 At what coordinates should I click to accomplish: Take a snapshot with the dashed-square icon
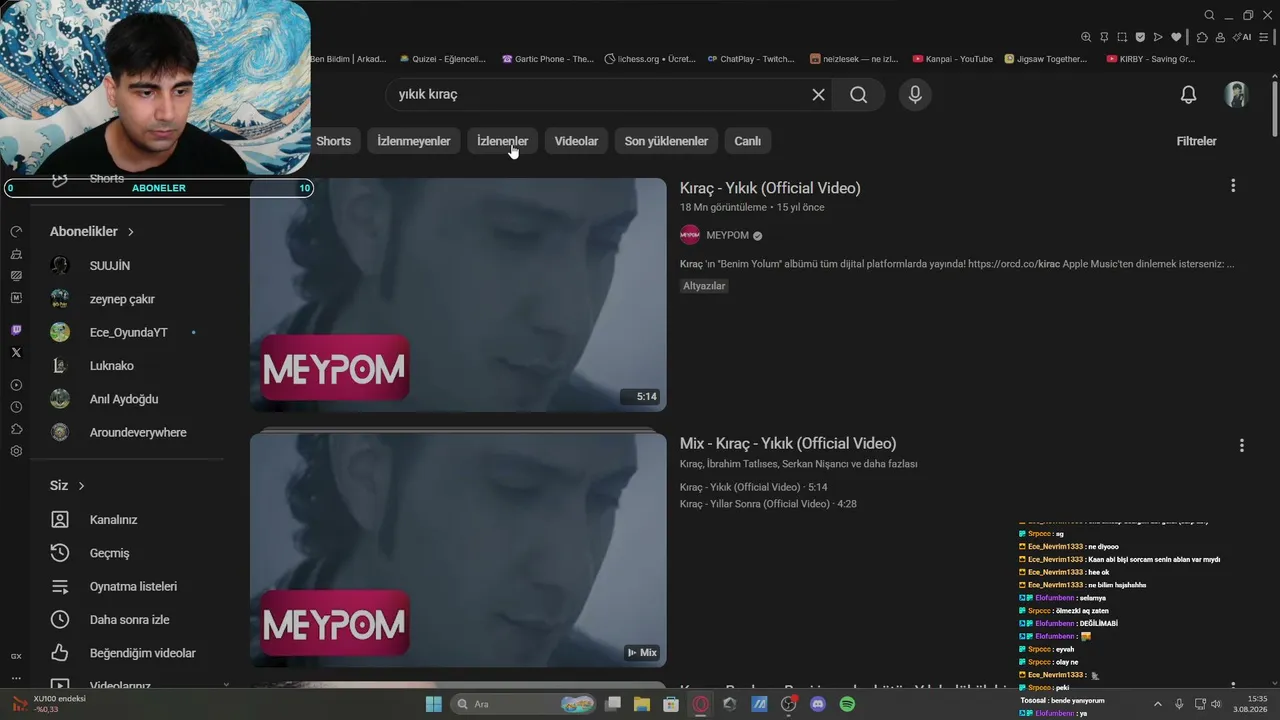[x=1122, y=37]
